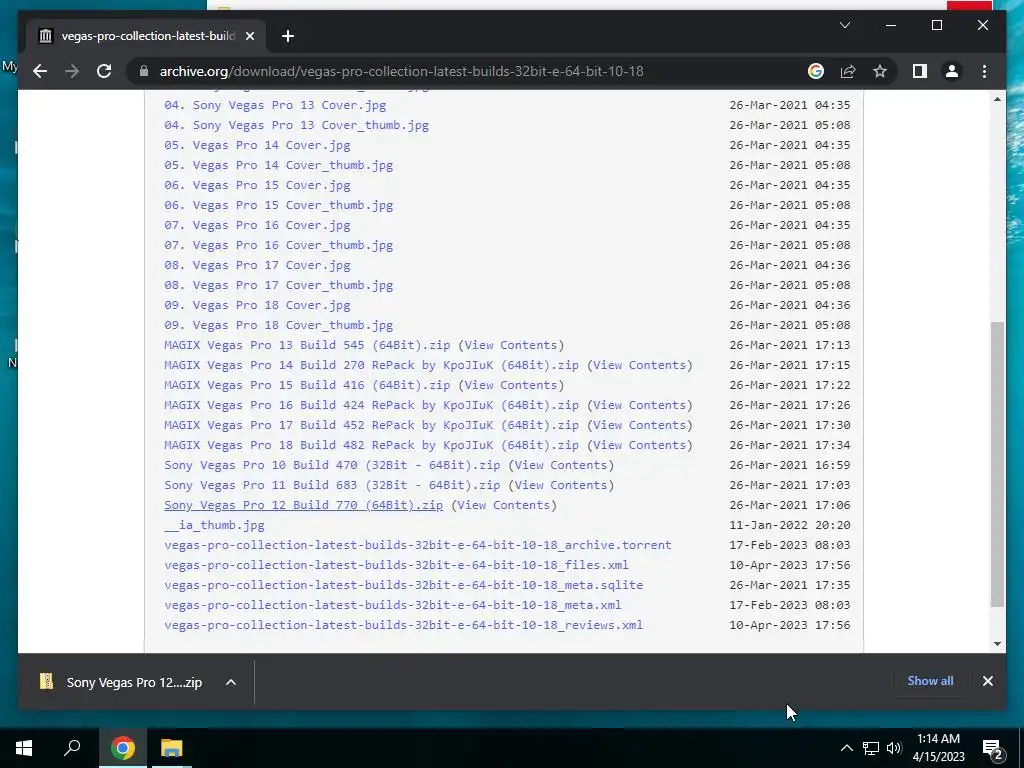Download MAGIX Vegas Pro 14 Build 270 zip
The height and width of the screenshot is (768, 1024).
pyautogui.click(x=372, y=365)
